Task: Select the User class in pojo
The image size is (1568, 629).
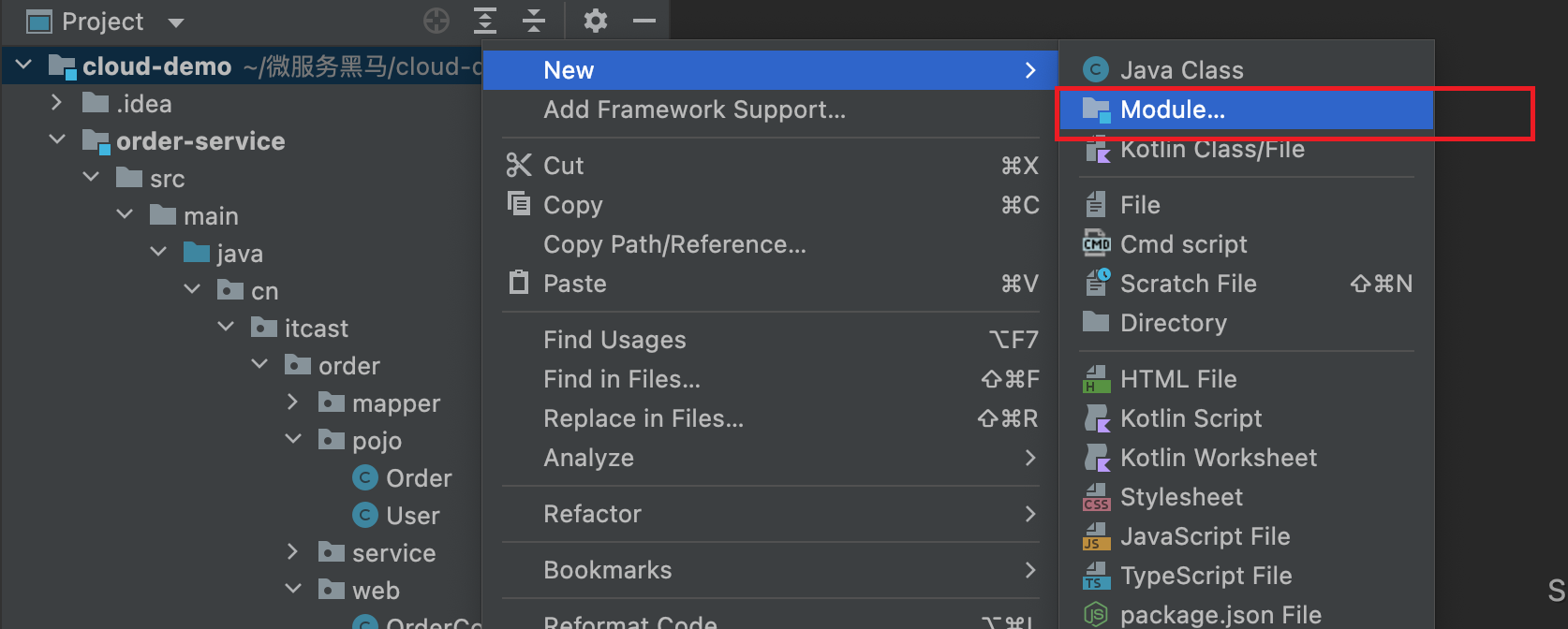Action: point(412,516)
